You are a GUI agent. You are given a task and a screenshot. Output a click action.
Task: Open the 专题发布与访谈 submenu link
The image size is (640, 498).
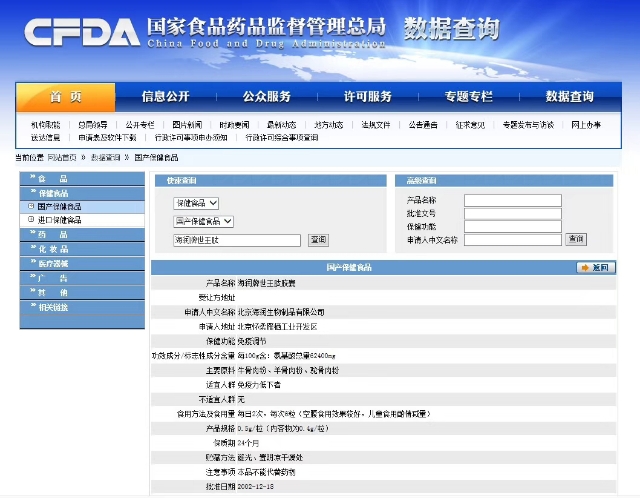pyautogui.click(x=528, y=125)
